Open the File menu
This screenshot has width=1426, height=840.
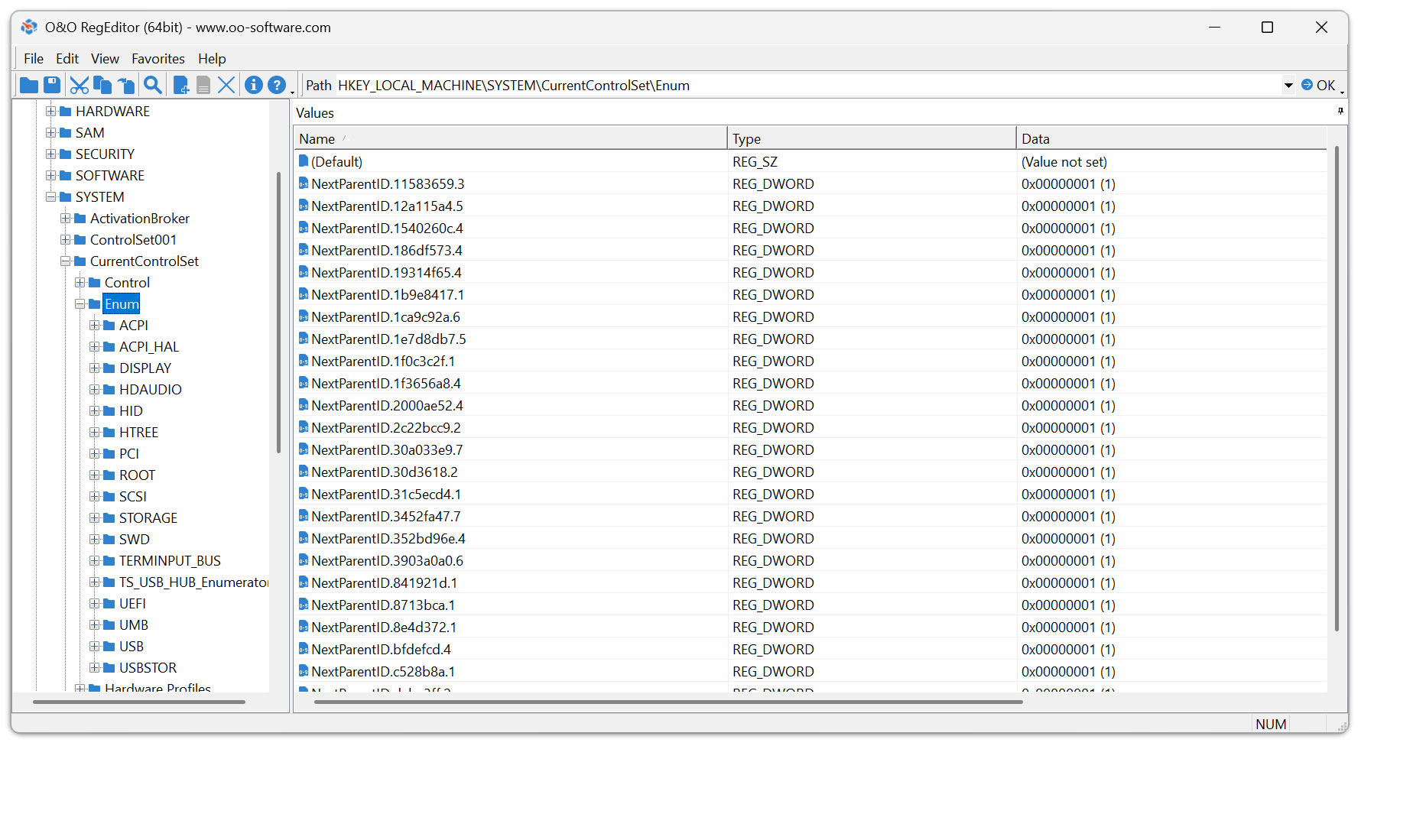click(x=33, y=58)
